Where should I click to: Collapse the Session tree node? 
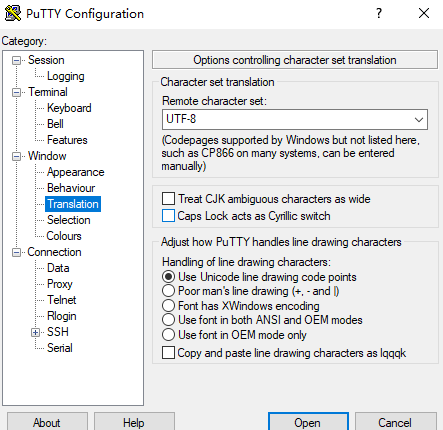pyautogui.click(x=16, y=61)
